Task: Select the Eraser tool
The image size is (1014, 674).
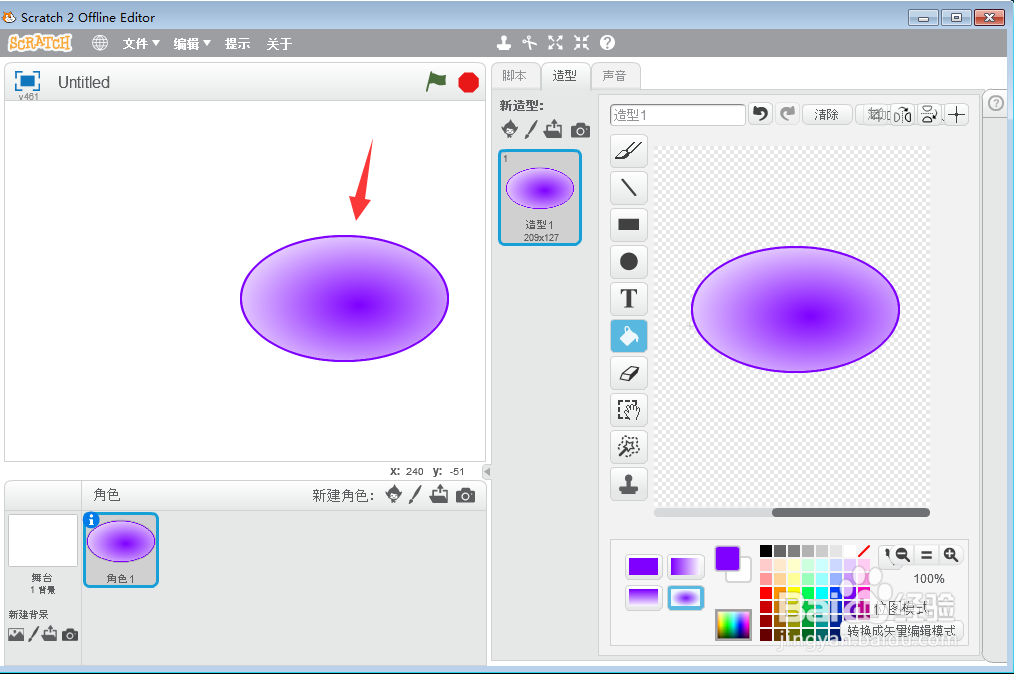Action: click(x=629, y=373)
